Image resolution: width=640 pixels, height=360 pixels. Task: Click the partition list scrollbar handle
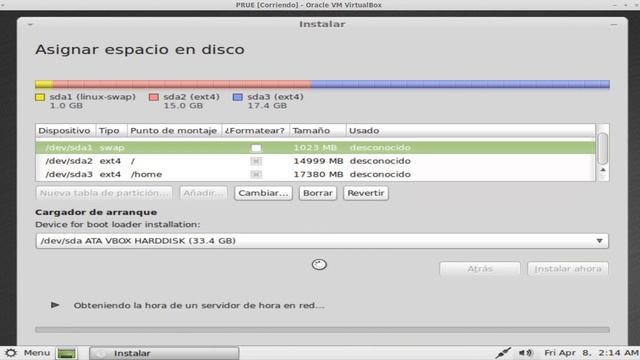pyautogui.click(x=602, y=149)
